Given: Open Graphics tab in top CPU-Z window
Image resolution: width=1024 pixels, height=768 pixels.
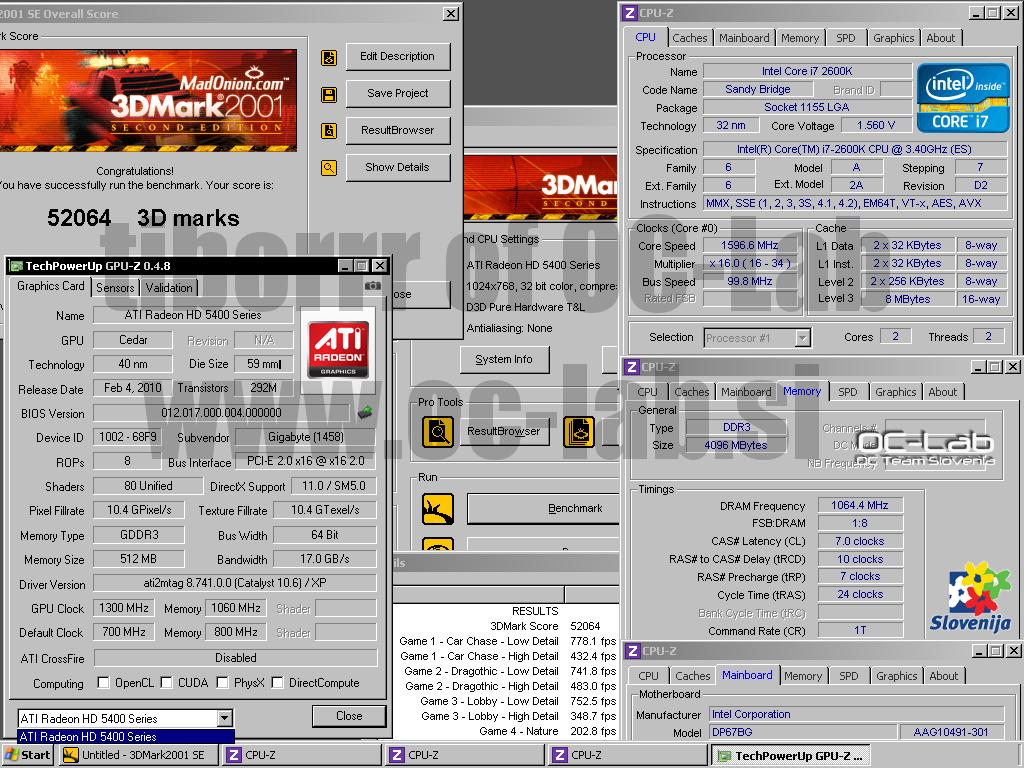Looking at the screenshot, I should point(893,38).
